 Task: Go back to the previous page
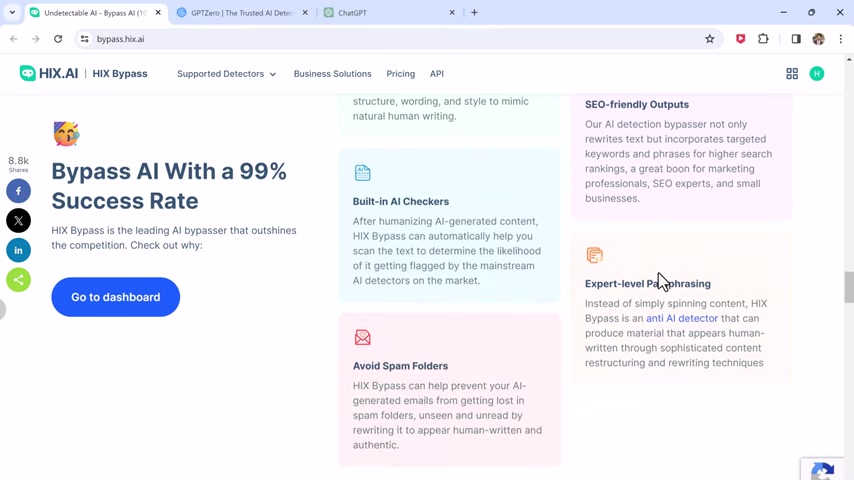[14, 39]
